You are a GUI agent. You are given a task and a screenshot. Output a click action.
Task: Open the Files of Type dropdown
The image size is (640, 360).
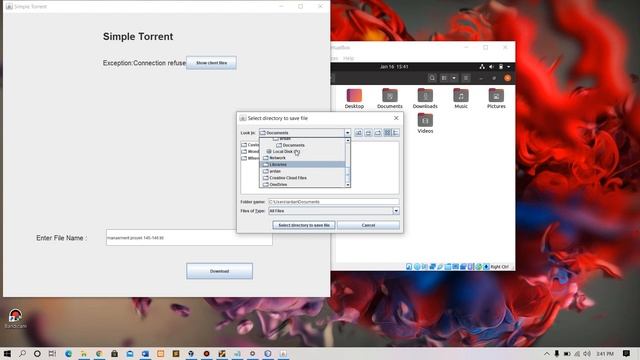(x=396, y=211)
